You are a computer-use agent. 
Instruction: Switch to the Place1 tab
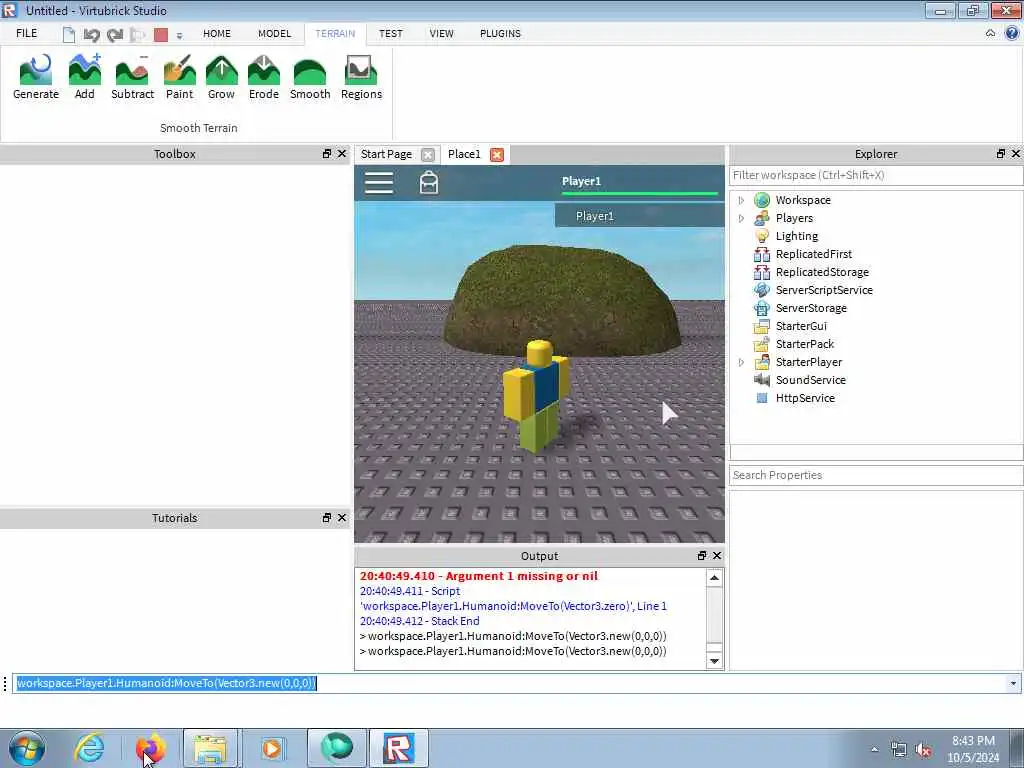coord(464,154)
